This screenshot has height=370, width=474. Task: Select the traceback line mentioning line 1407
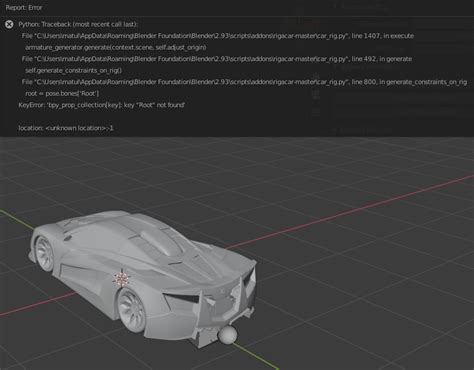tap(218, 36)
